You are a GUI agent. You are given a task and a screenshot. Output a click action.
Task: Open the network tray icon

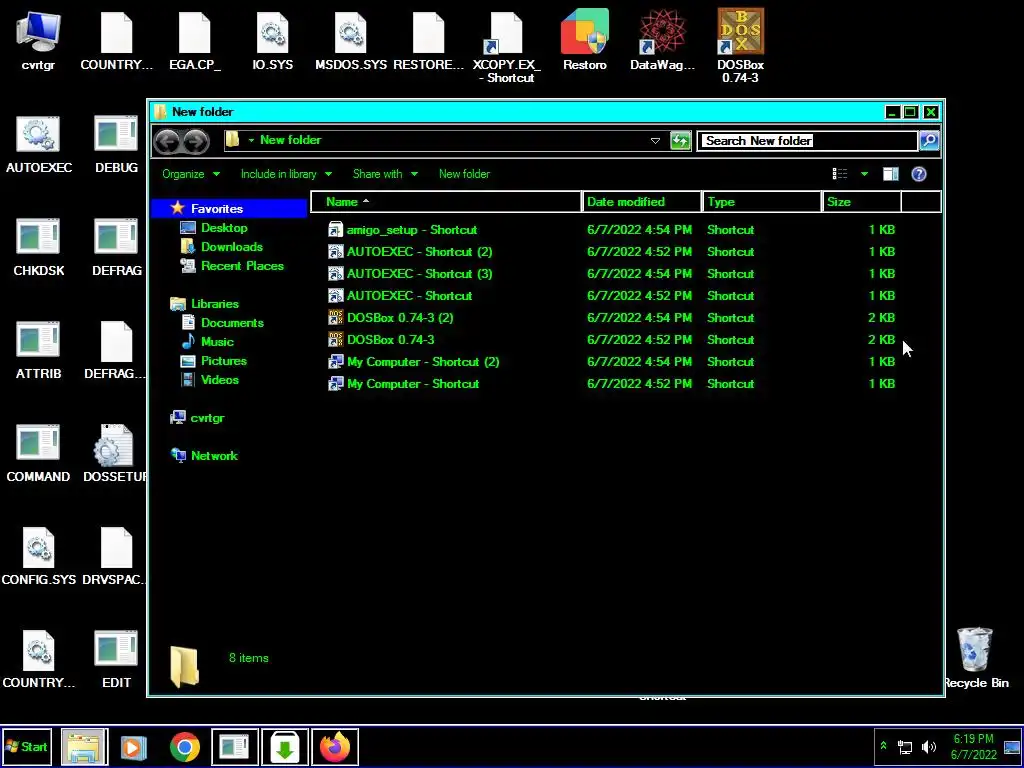tap(905, 747)
